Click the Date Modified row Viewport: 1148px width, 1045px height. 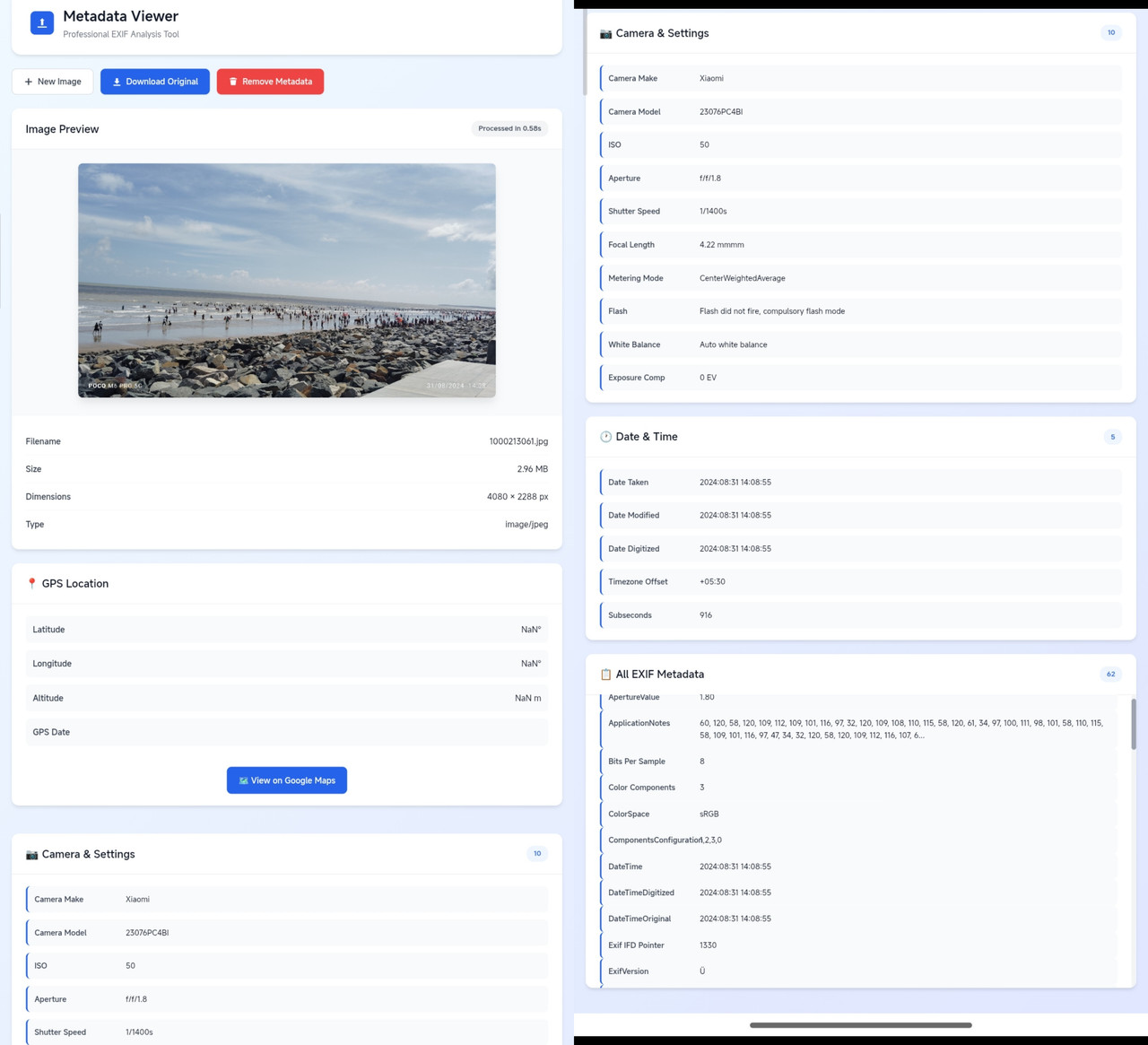(x=861, y=516)
